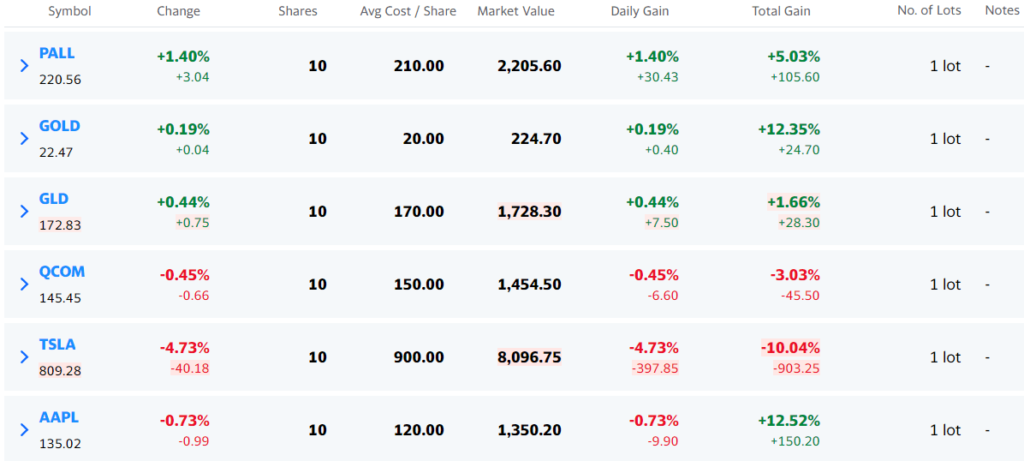
Task: Open the TSLA ticker link
Action: click(57, 344)
